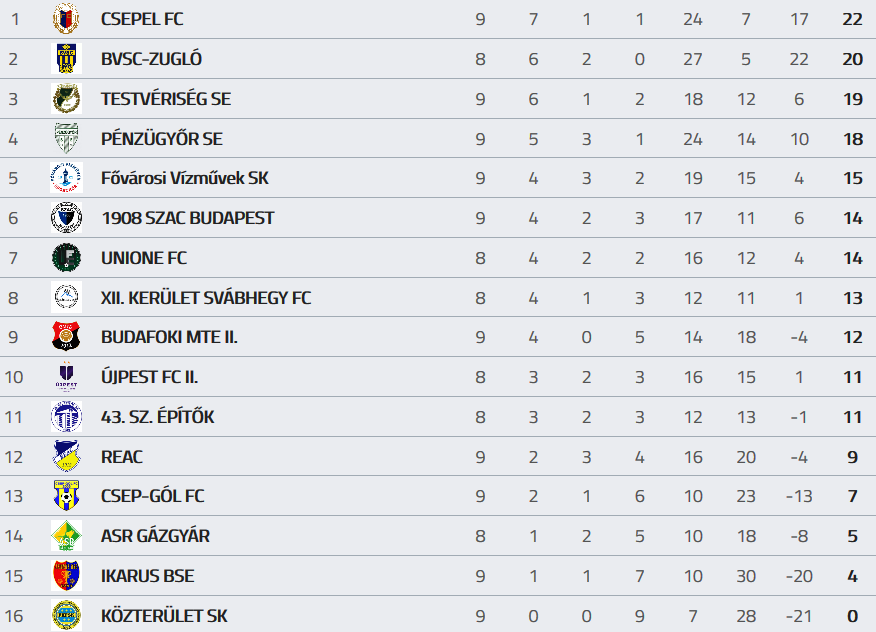Open the CSEP-GÓL FC team page
Viewport: 876px width, 632px height.
tap(153, 496)
